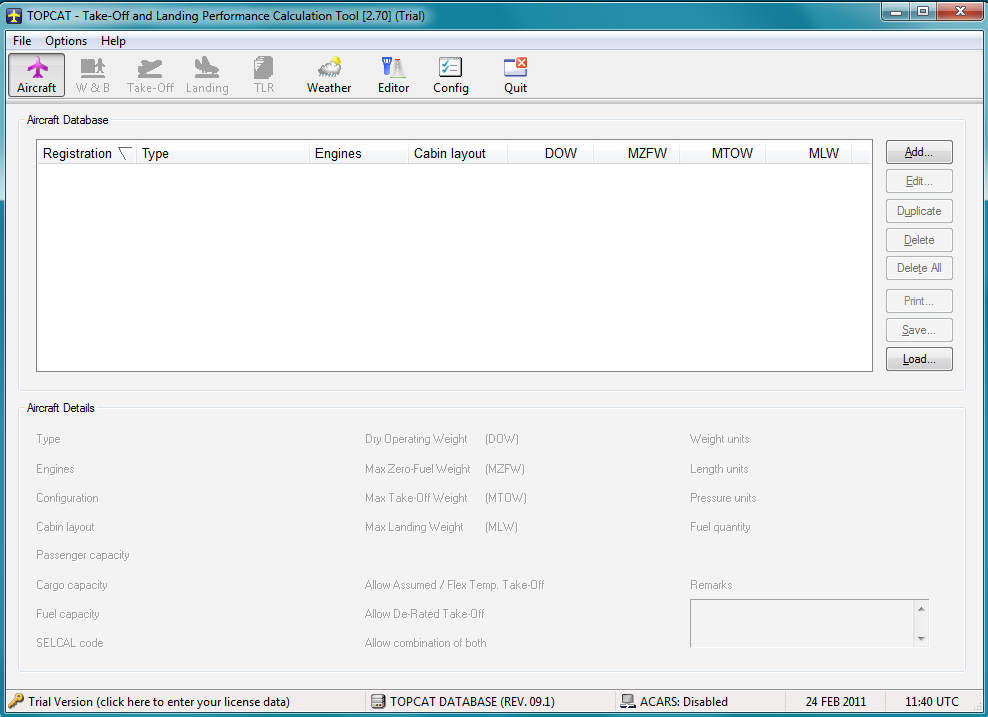Click the database icon in status bar
988x717 pixels.
[x=377, y=701]
